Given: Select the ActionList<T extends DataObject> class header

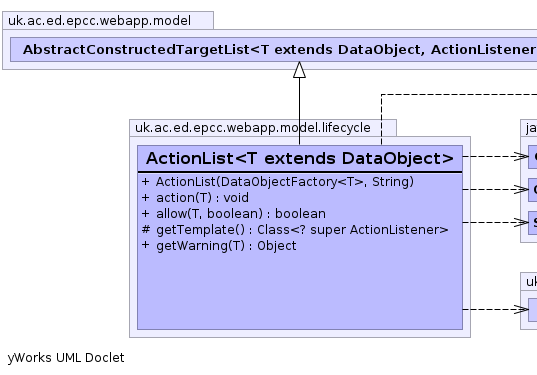Looking at the screenshot, I should click(x=300, y=158).
